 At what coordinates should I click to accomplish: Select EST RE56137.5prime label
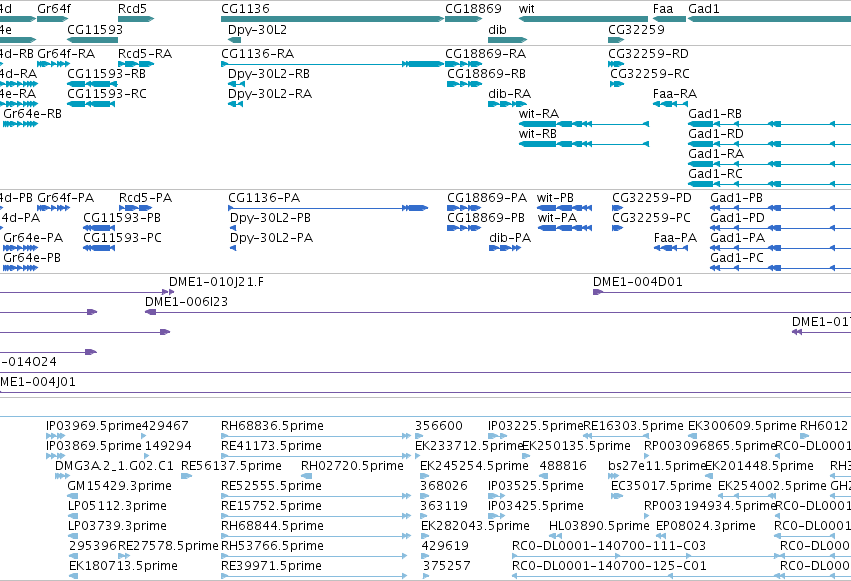pyautogui.click(x=231, y=466)
